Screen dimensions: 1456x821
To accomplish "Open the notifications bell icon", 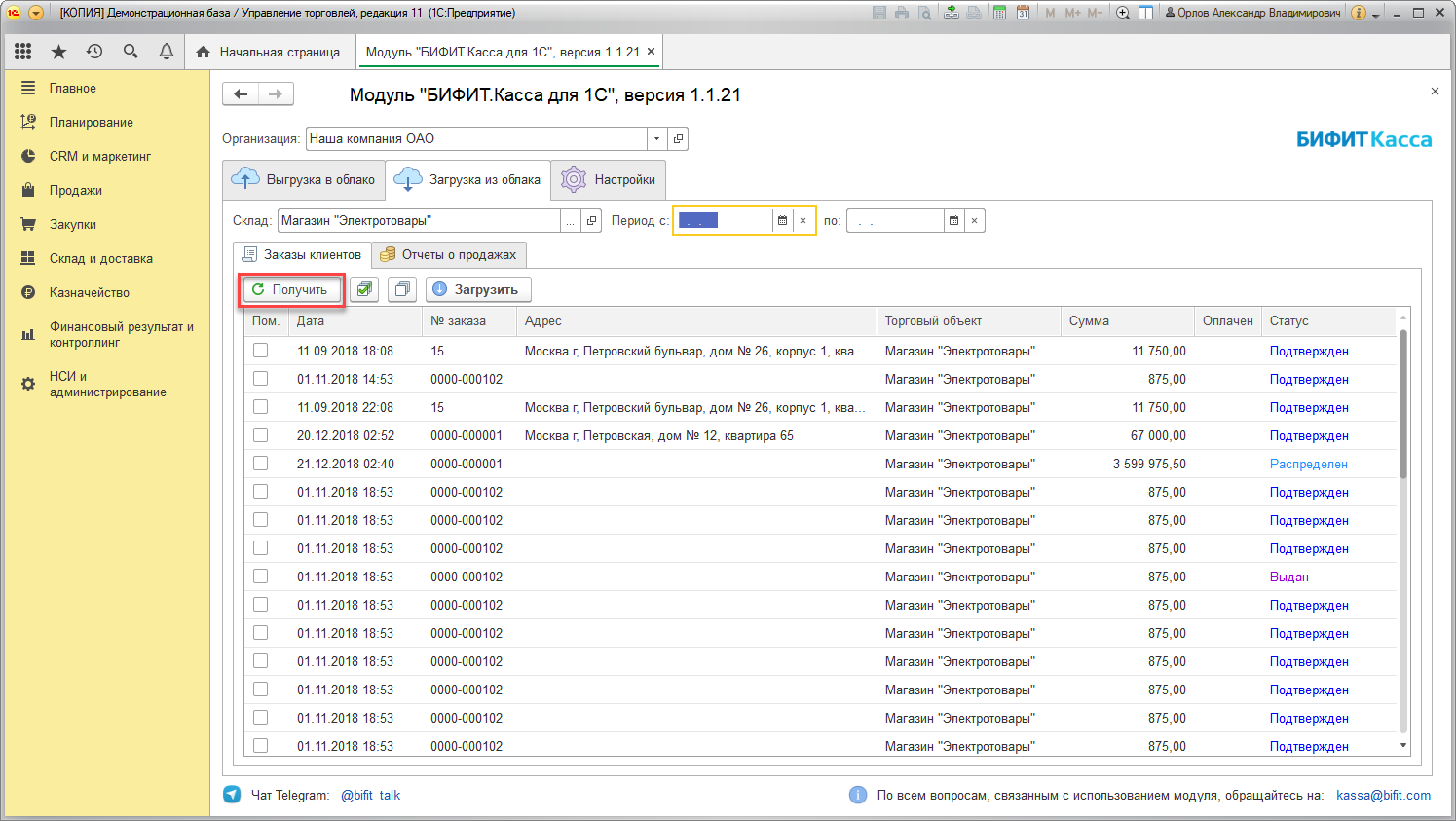I will click(x=167, y=52).
